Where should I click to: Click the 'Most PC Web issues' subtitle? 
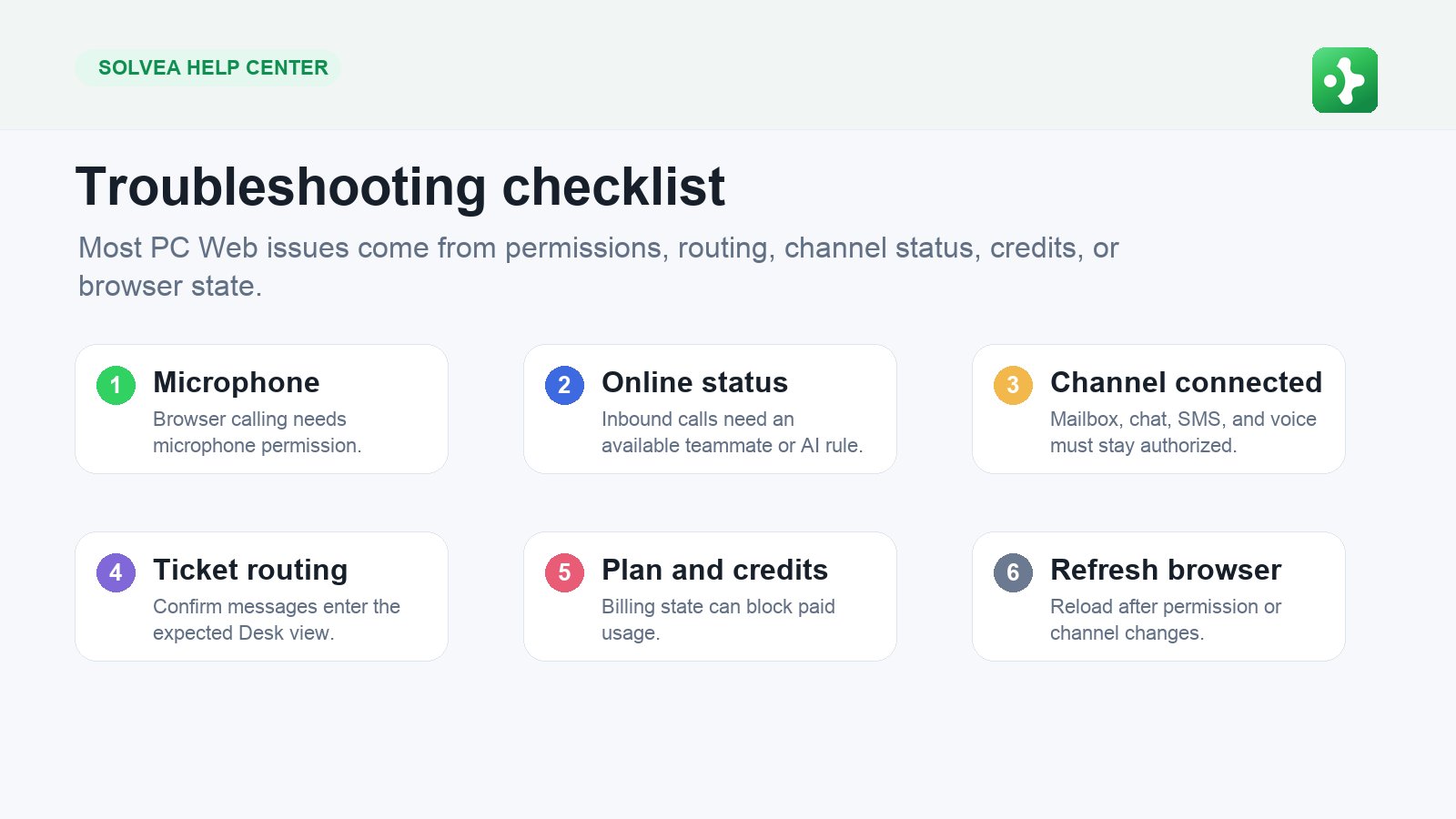(598, 267)
